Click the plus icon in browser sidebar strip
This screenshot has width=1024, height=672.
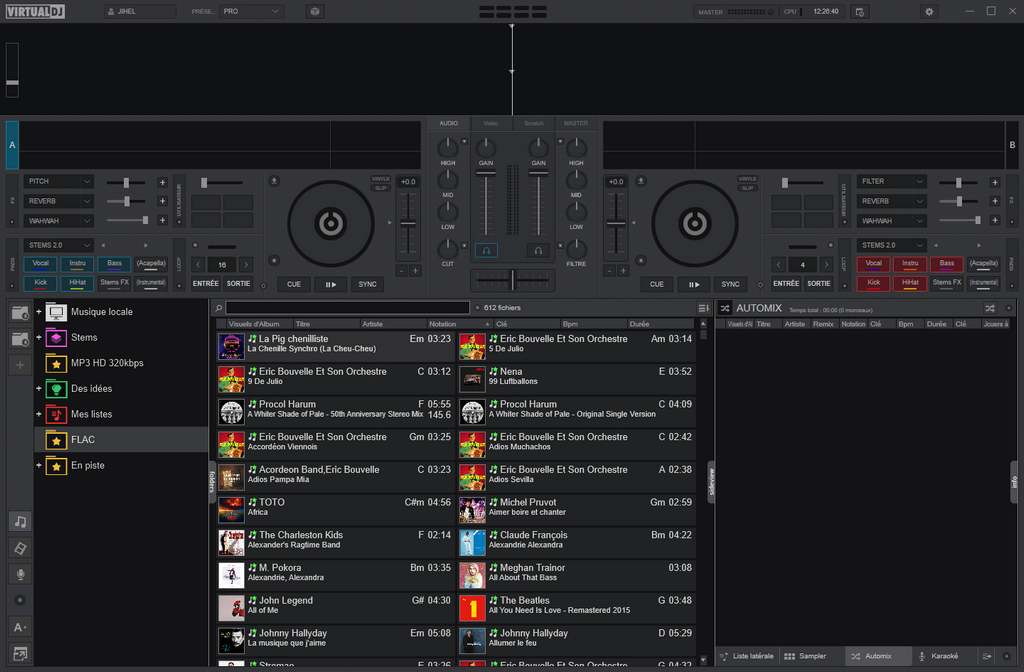(20, 365)
